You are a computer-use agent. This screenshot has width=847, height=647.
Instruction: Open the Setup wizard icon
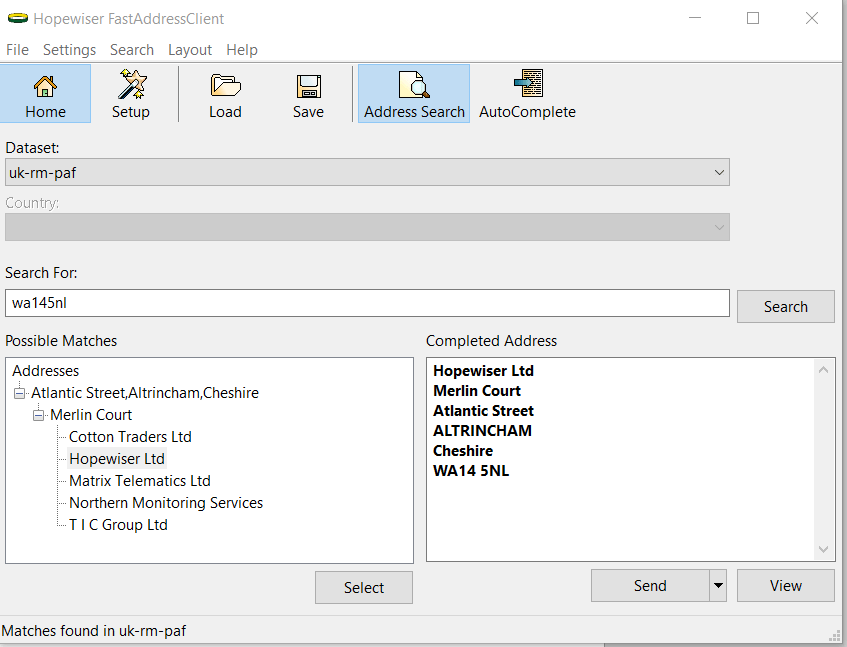[x=131, y=94]
